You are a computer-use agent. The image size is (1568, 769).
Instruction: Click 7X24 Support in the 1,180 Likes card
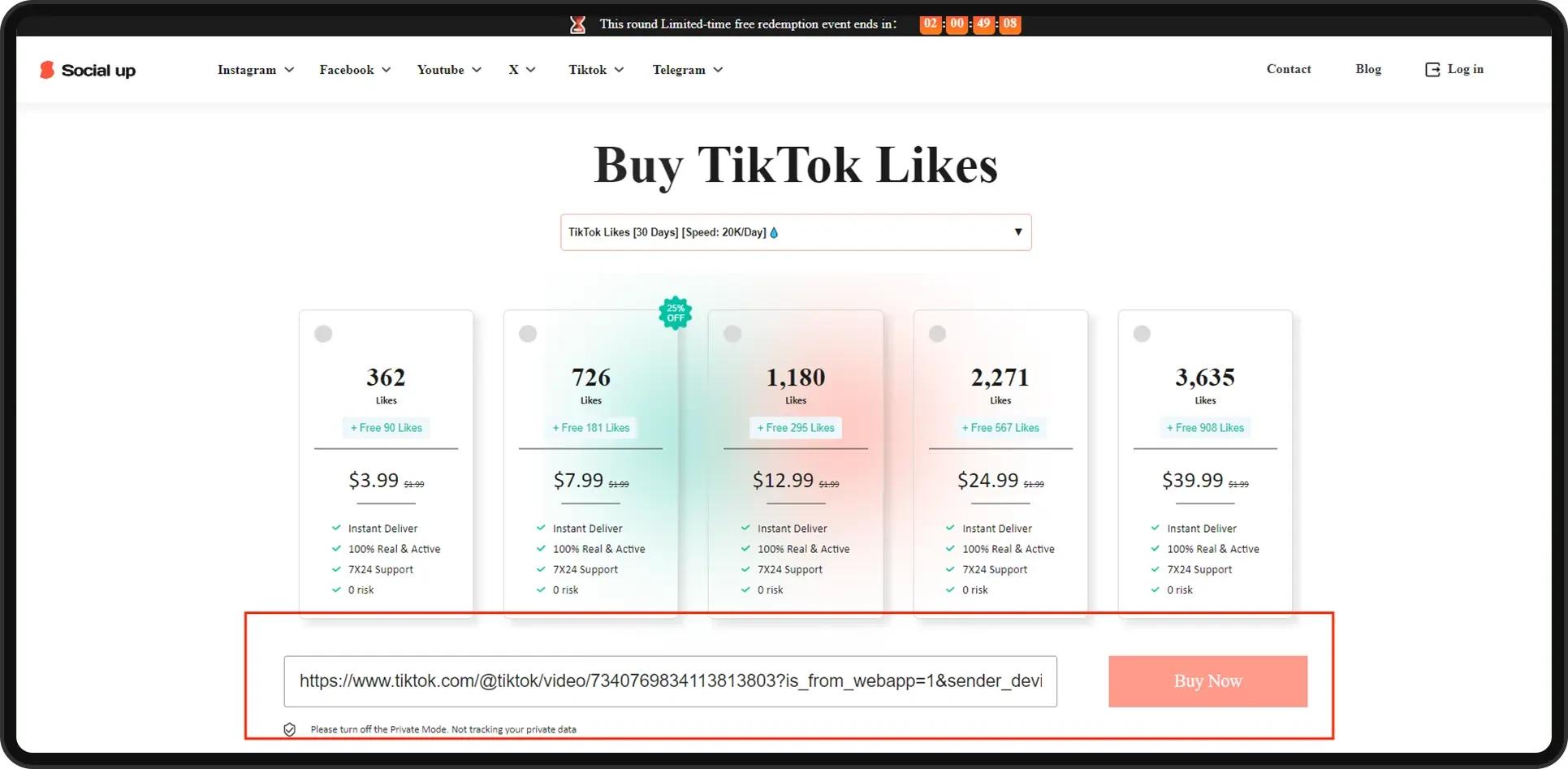click(x=790, y=570)
